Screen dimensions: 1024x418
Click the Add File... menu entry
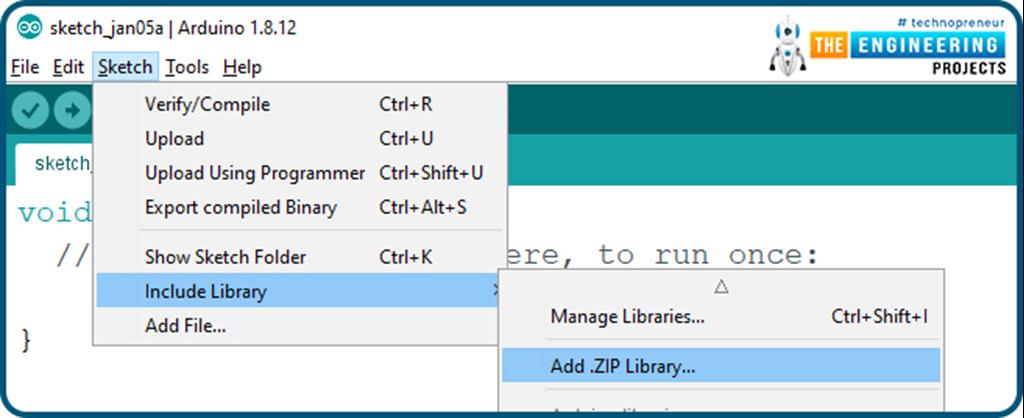pos(185,325)
